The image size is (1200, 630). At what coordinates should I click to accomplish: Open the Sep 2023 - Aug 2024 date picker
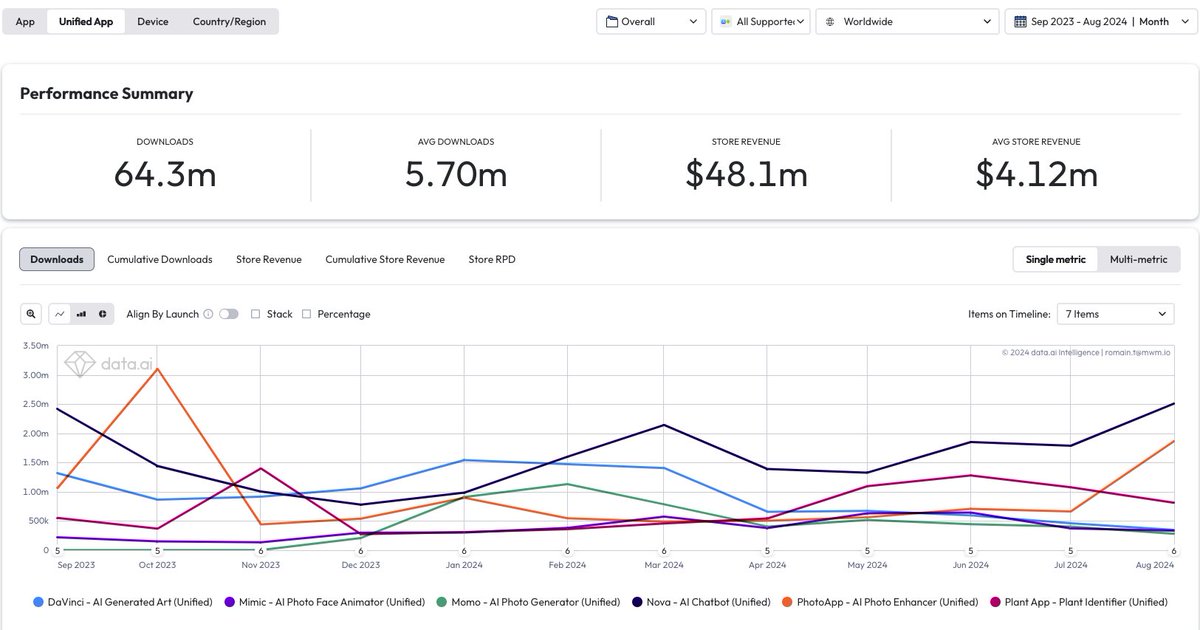click(x=1100, y=21)
